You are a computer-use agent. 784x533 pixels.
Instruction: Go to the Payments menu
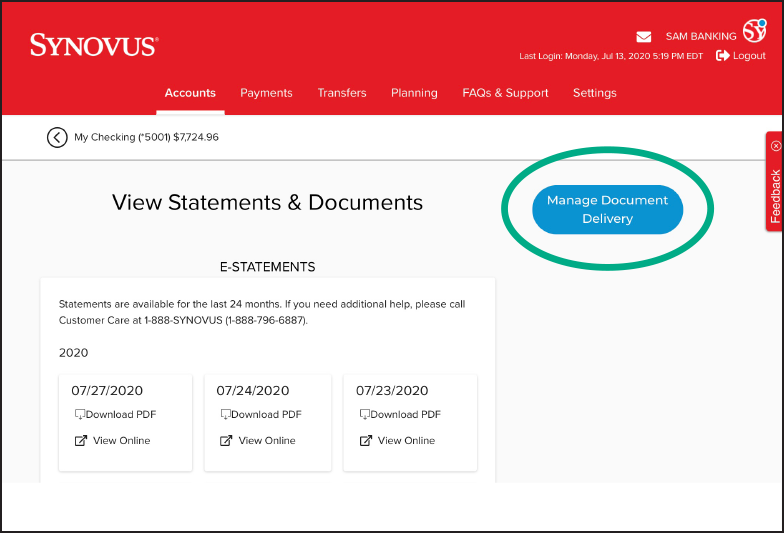tap(266, 93)
